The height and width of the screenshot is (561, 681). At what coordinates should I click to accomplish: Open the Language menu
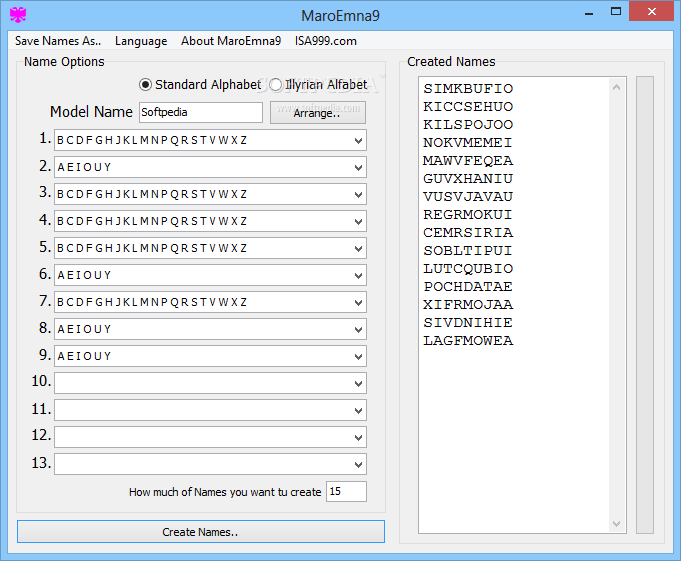[141, 41]
